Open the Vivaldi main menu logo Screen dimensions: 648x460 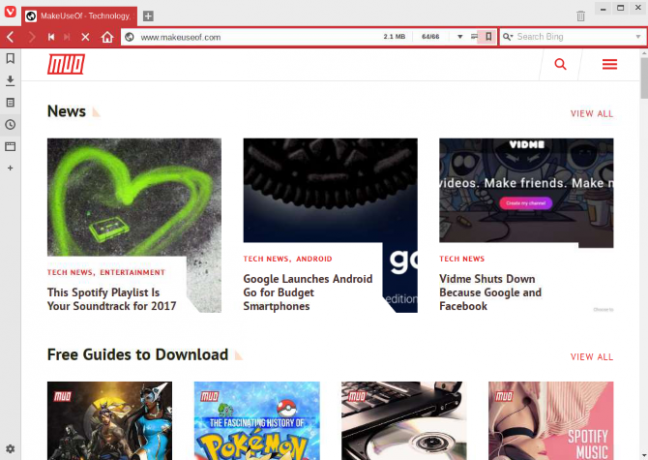click(x=10, y=12)
